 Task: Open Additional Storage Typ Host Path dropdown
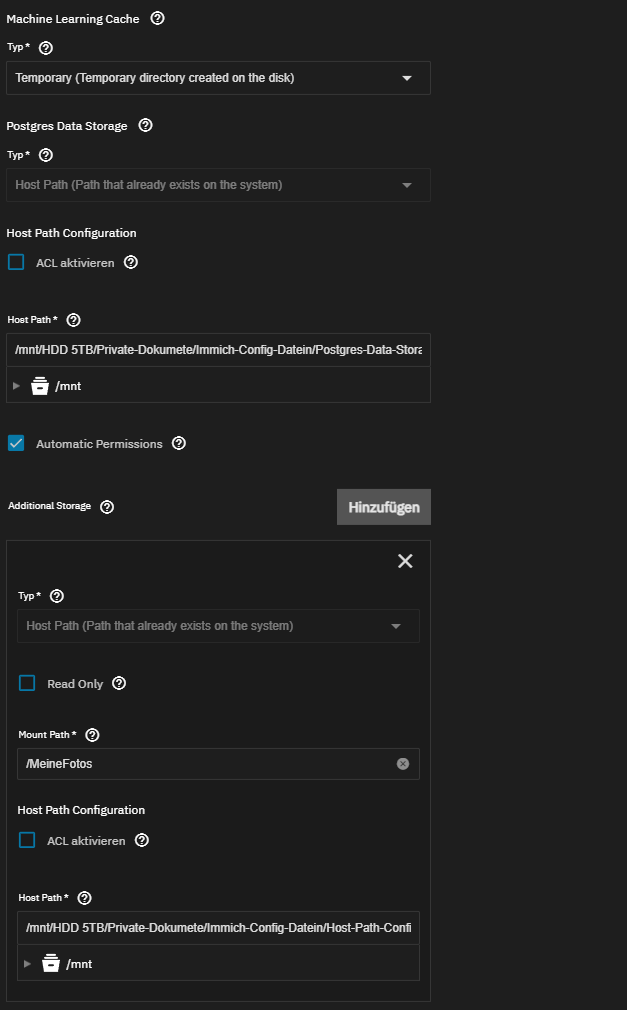tap(218, 626)
